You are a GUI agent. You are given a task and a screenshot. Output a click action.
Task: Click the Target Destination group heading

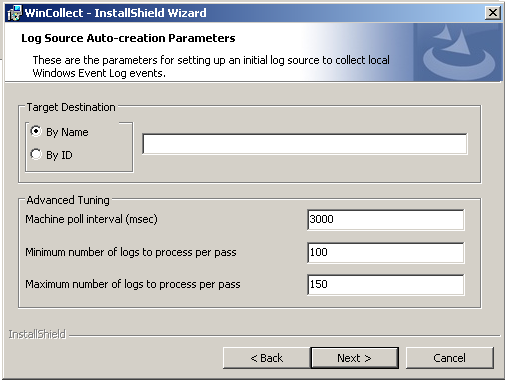point(71,107)
